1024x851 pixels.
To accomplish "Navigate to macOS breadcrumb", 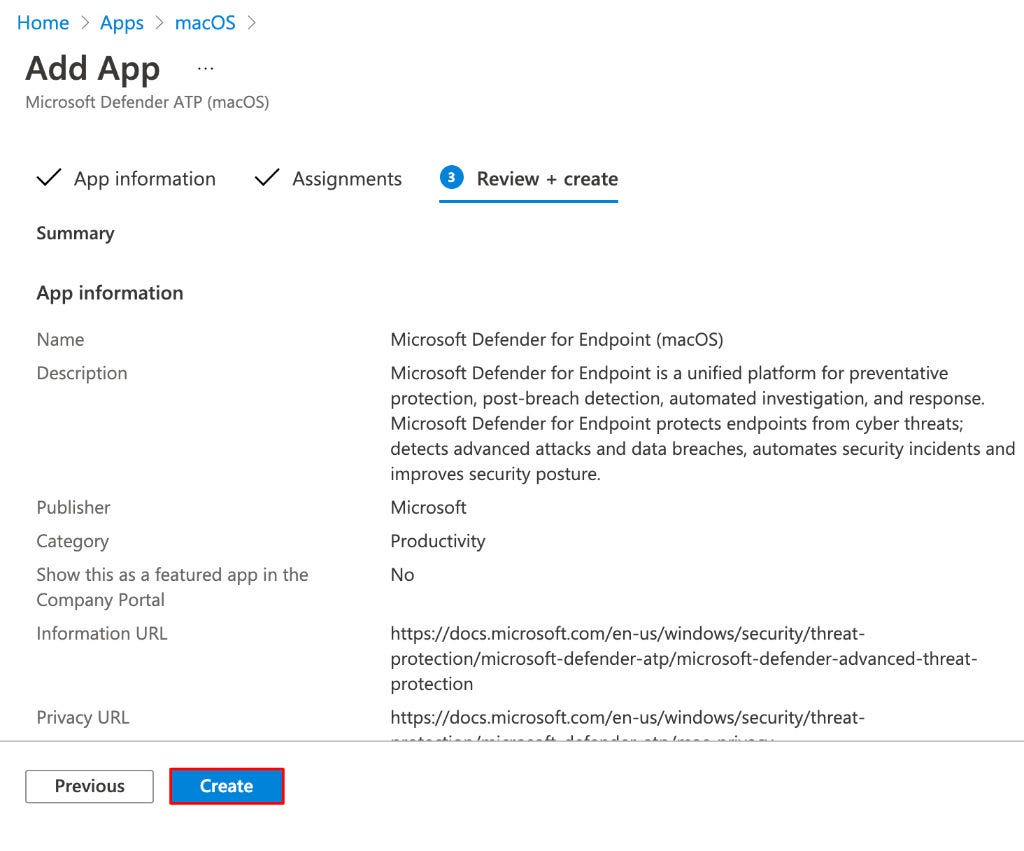I will click(205, 23).
